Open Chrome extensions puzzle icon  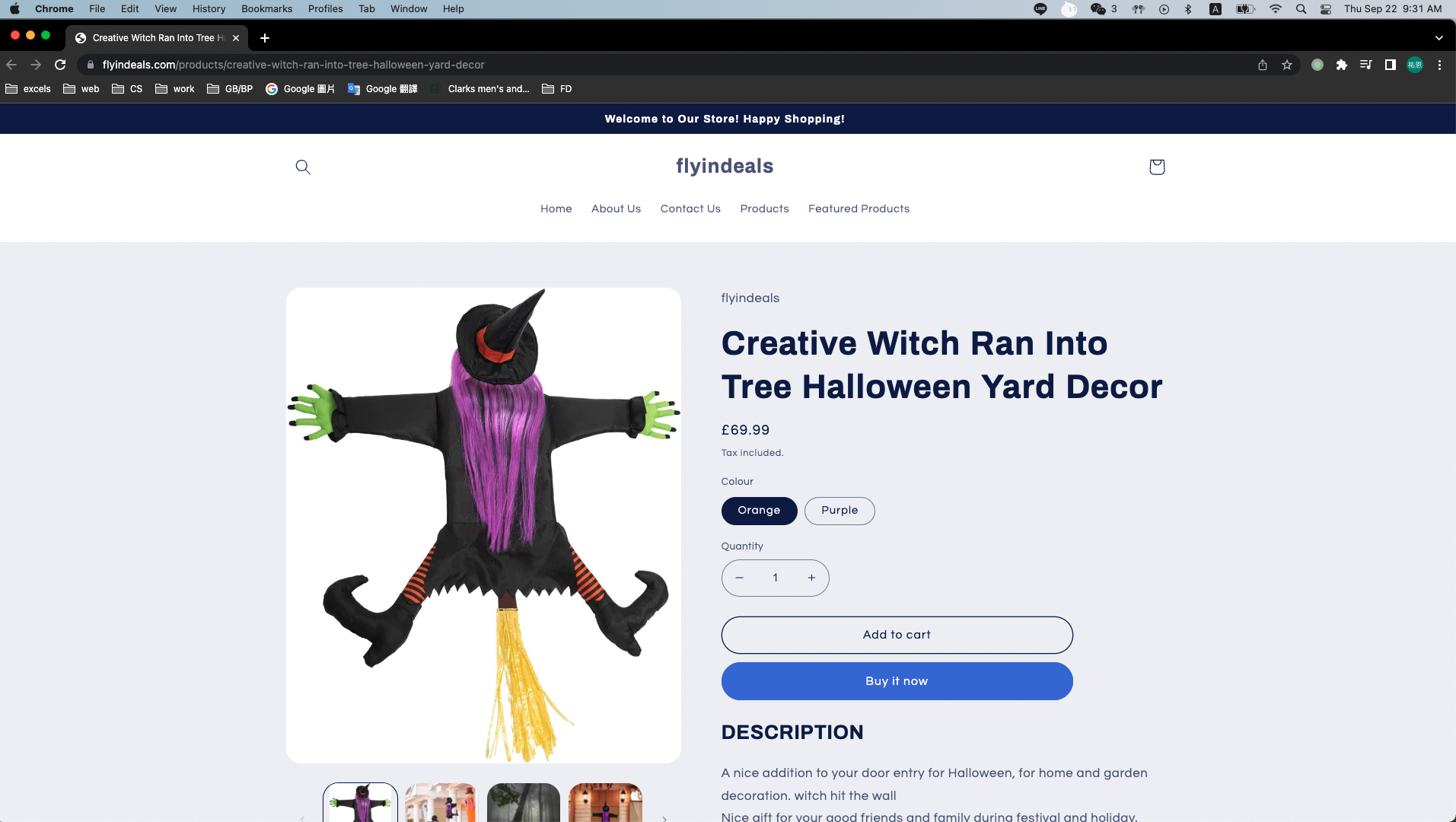point(1342,65)
